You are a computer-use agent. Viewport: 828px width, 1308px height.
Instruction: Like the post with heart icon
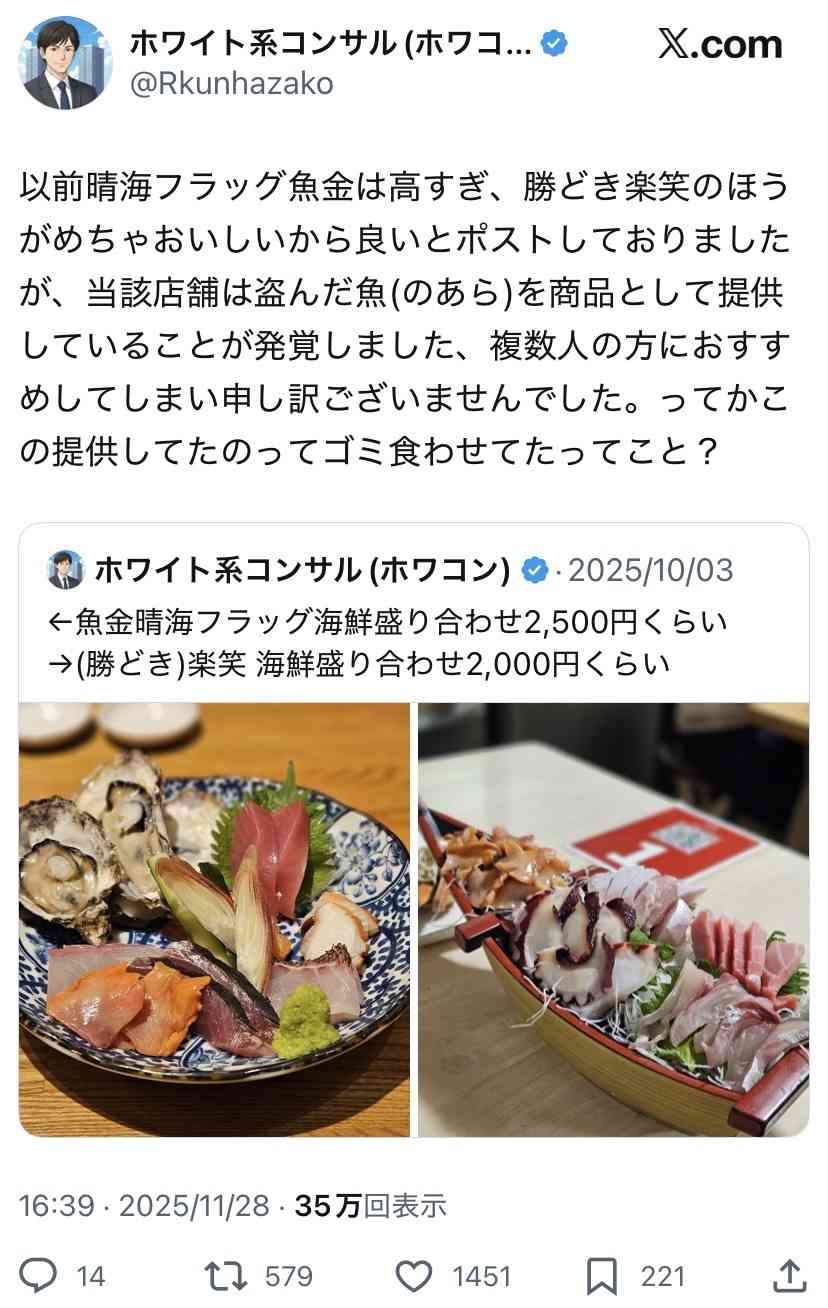point(413,1276)
